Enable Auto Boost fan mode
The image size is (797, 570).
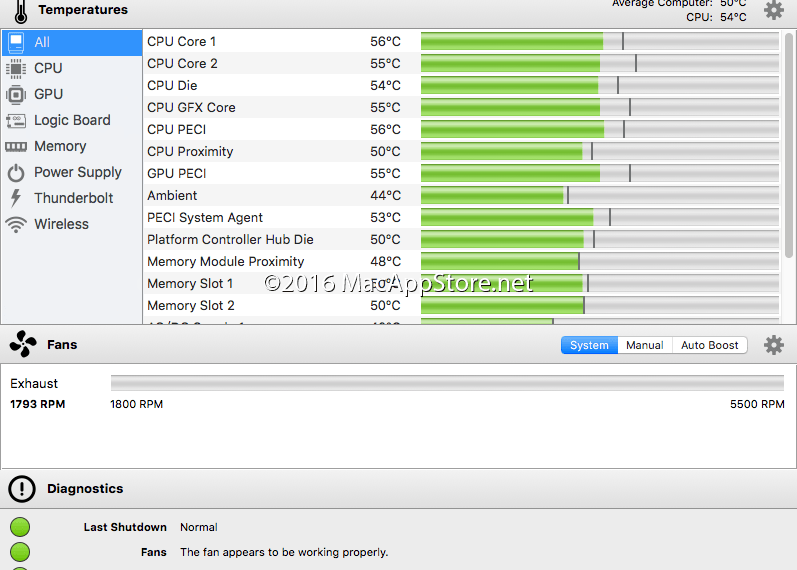709,345
